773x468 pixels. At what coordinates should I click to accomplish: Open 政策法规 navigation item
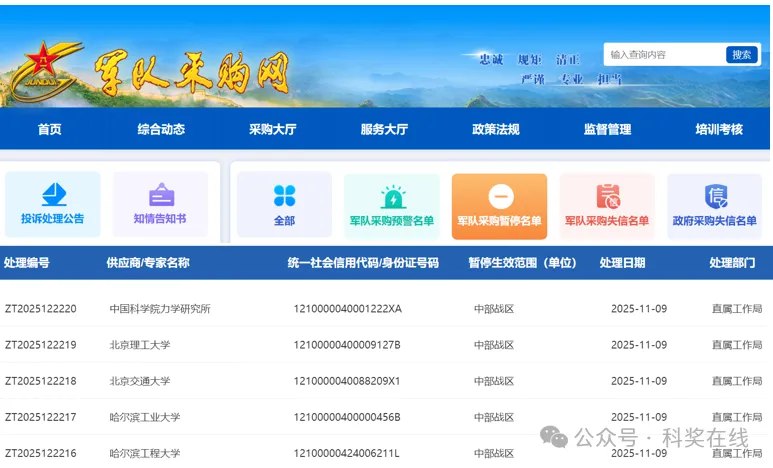click(x=496, y=129)
